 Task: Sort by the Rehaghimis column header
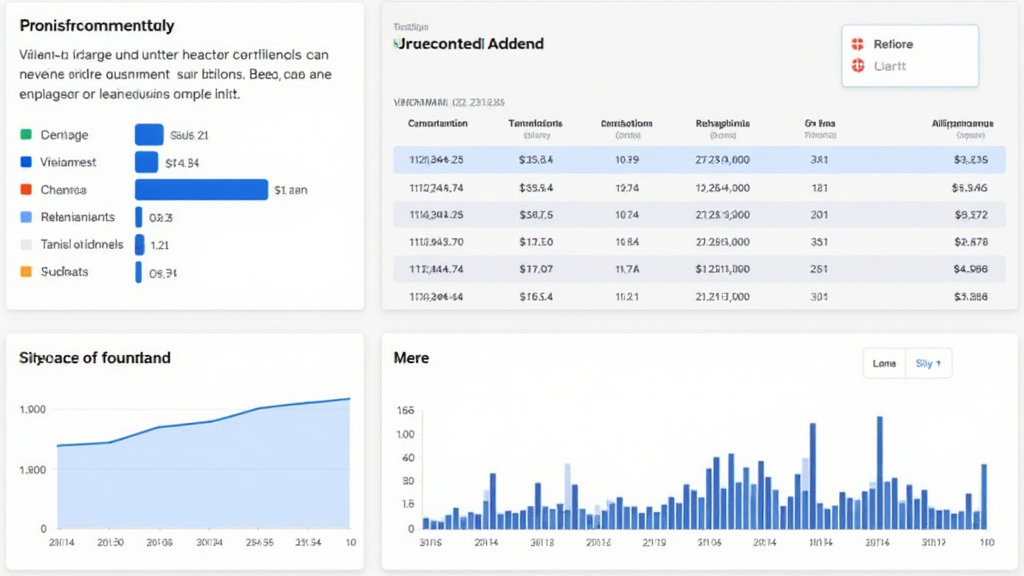[722, 124]
